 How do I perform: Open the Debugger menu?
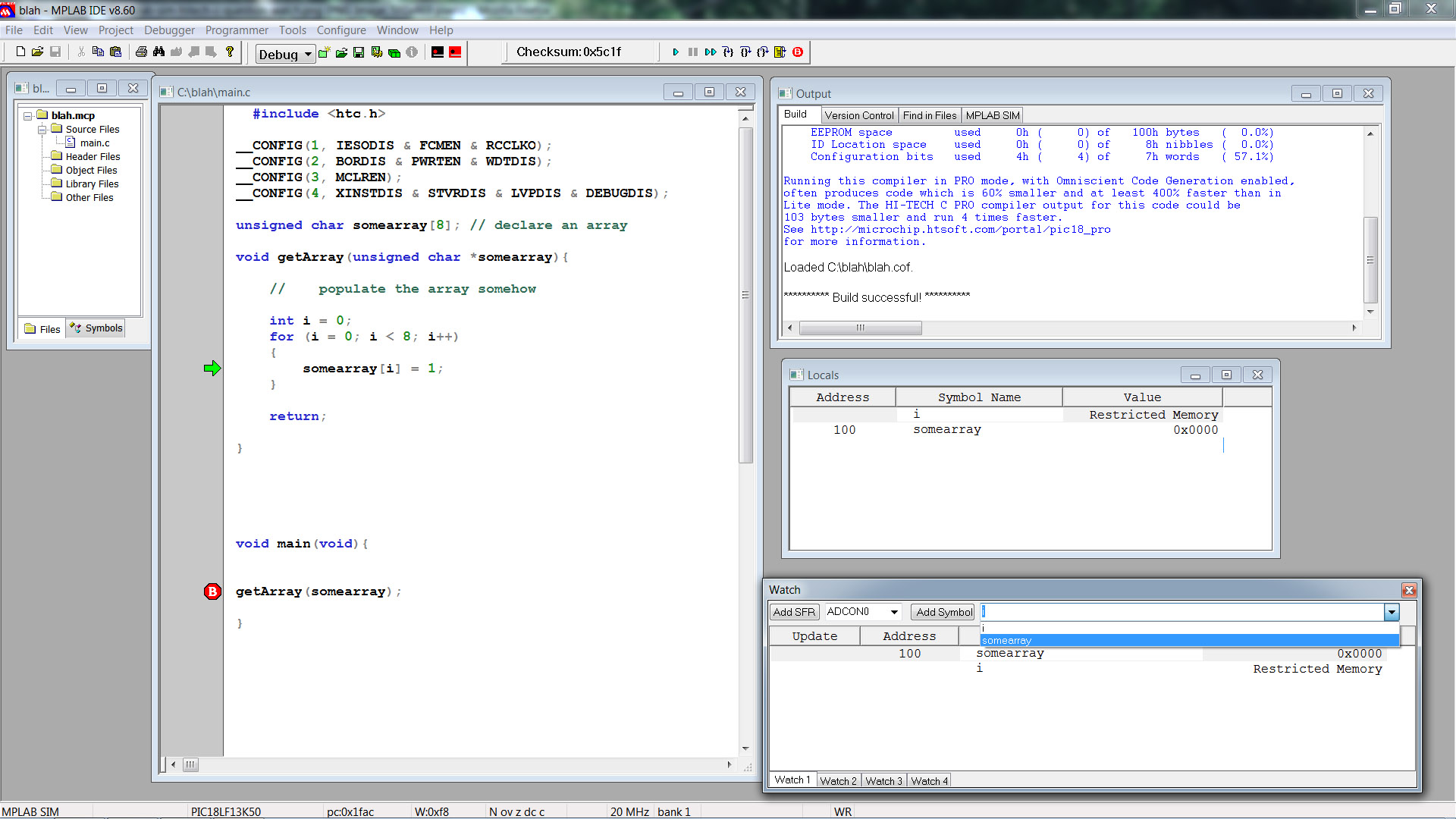click(x=169, y=30)
